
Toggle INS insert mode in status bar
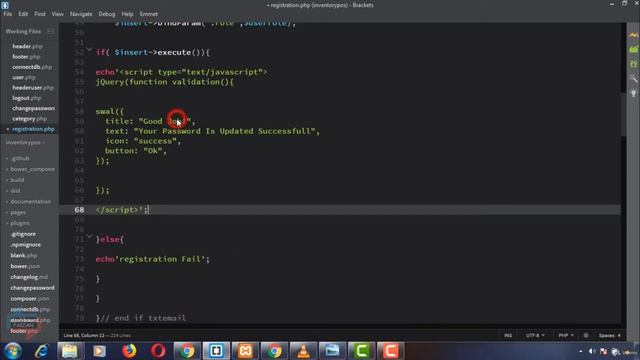tap(508, 336)
